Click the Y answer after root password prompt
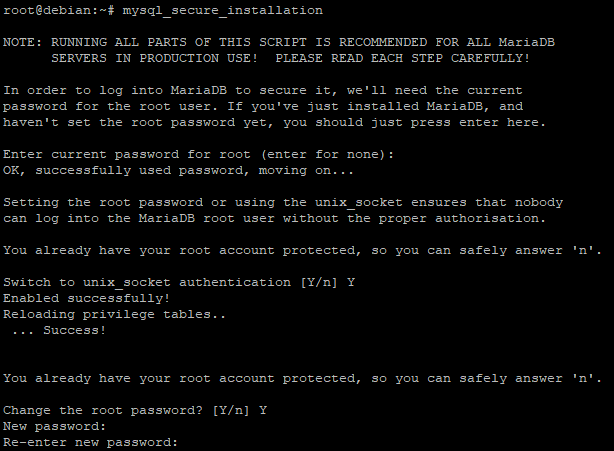The height and width of the screenshot is (451, 614). 263,410
